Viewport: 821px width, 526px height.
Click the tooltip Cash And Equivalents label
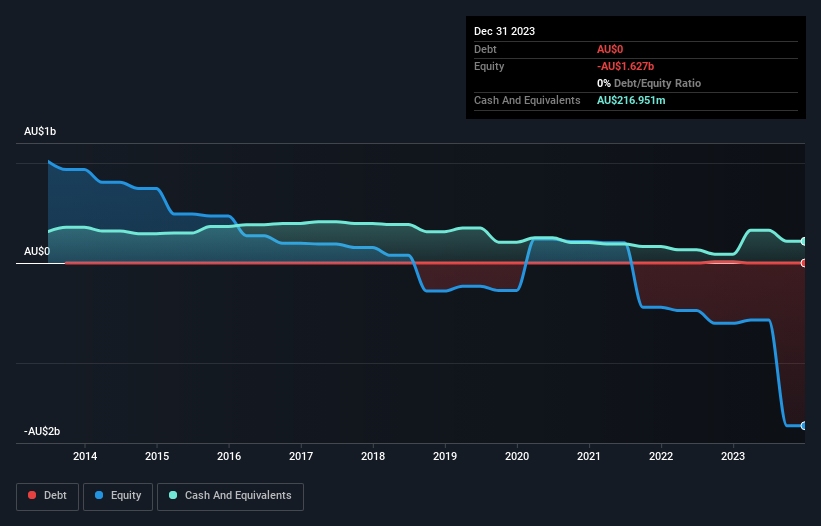(527, 100)
